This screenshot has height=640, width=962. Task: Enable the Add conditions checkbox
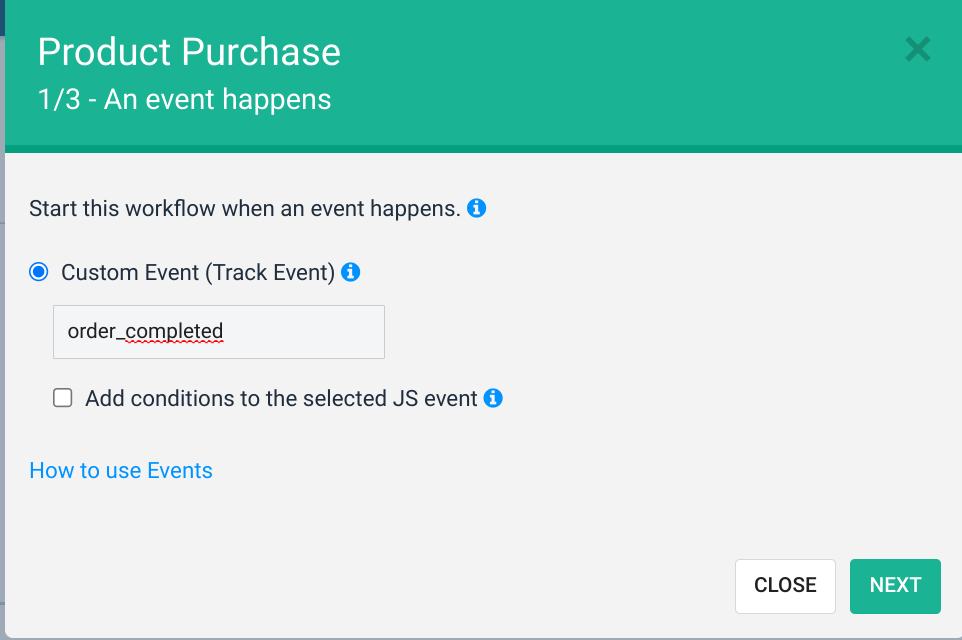point(63,398)
